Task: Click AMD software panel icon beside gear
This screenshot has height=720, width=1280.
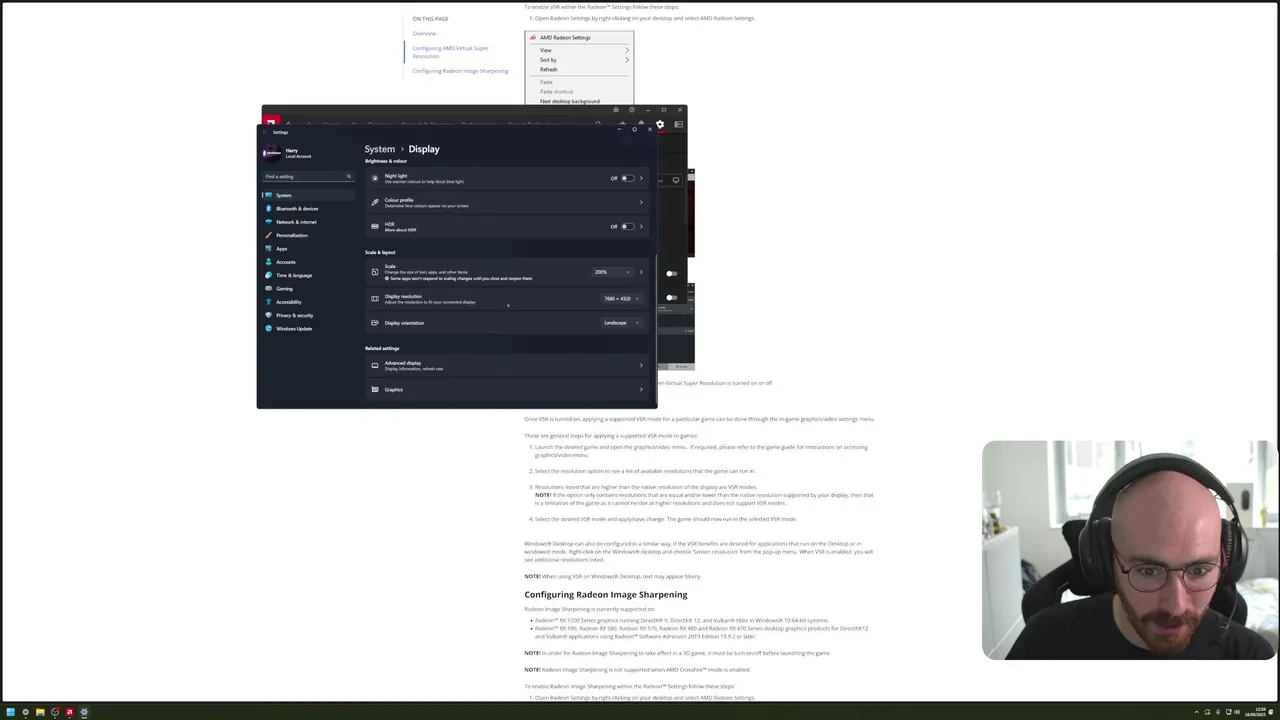Action: click(x=678, y=124)
